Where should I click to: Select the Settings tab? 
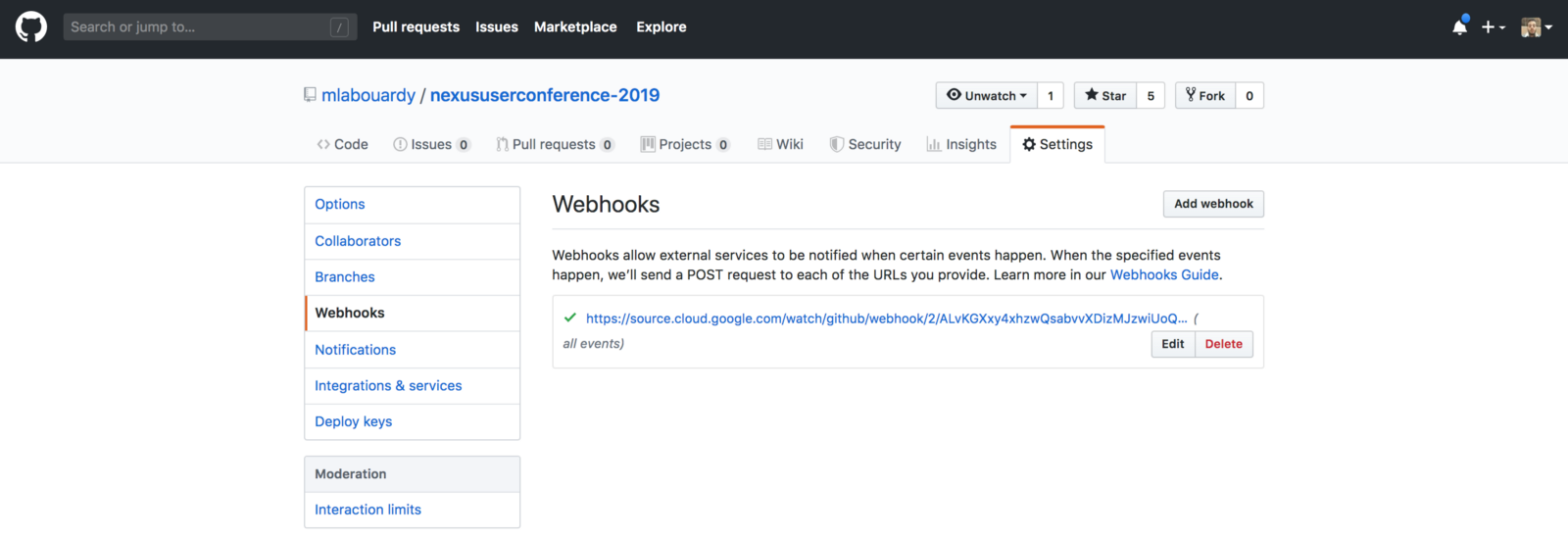1057,144
